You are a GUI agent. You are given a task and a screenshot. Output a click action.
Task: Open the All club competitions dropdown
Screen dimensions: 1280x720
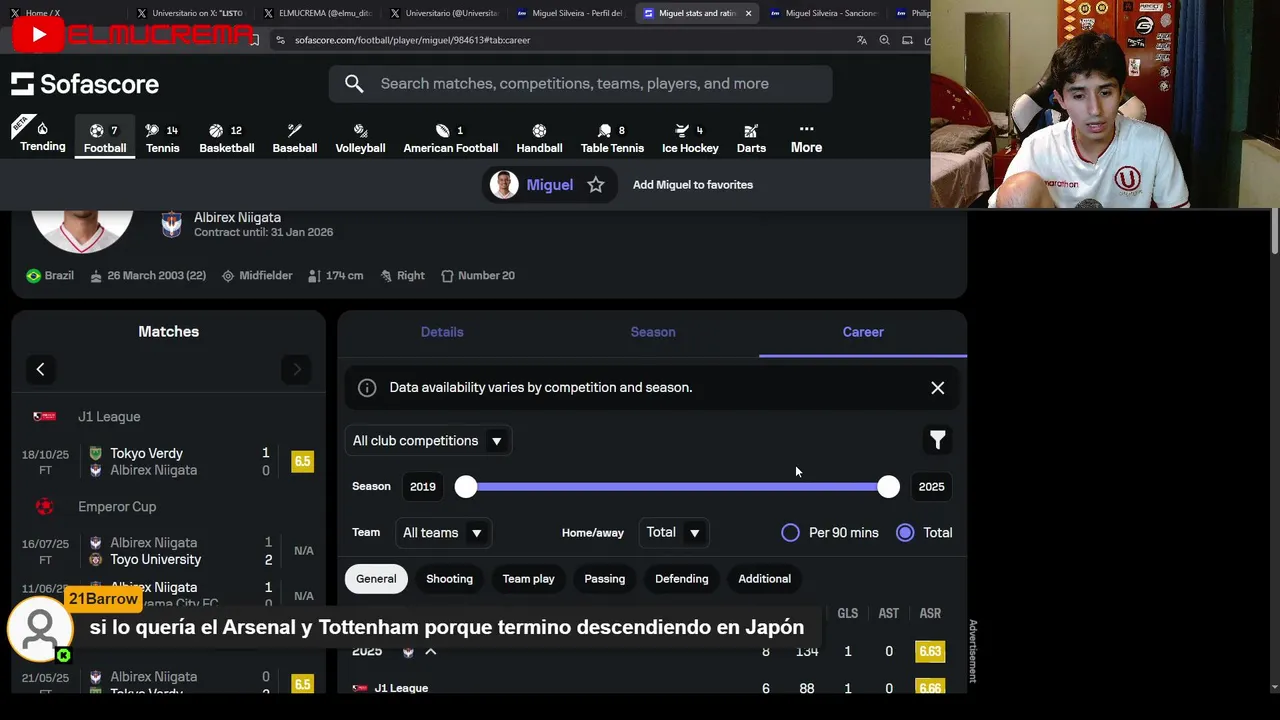click(x=428, y=441)
